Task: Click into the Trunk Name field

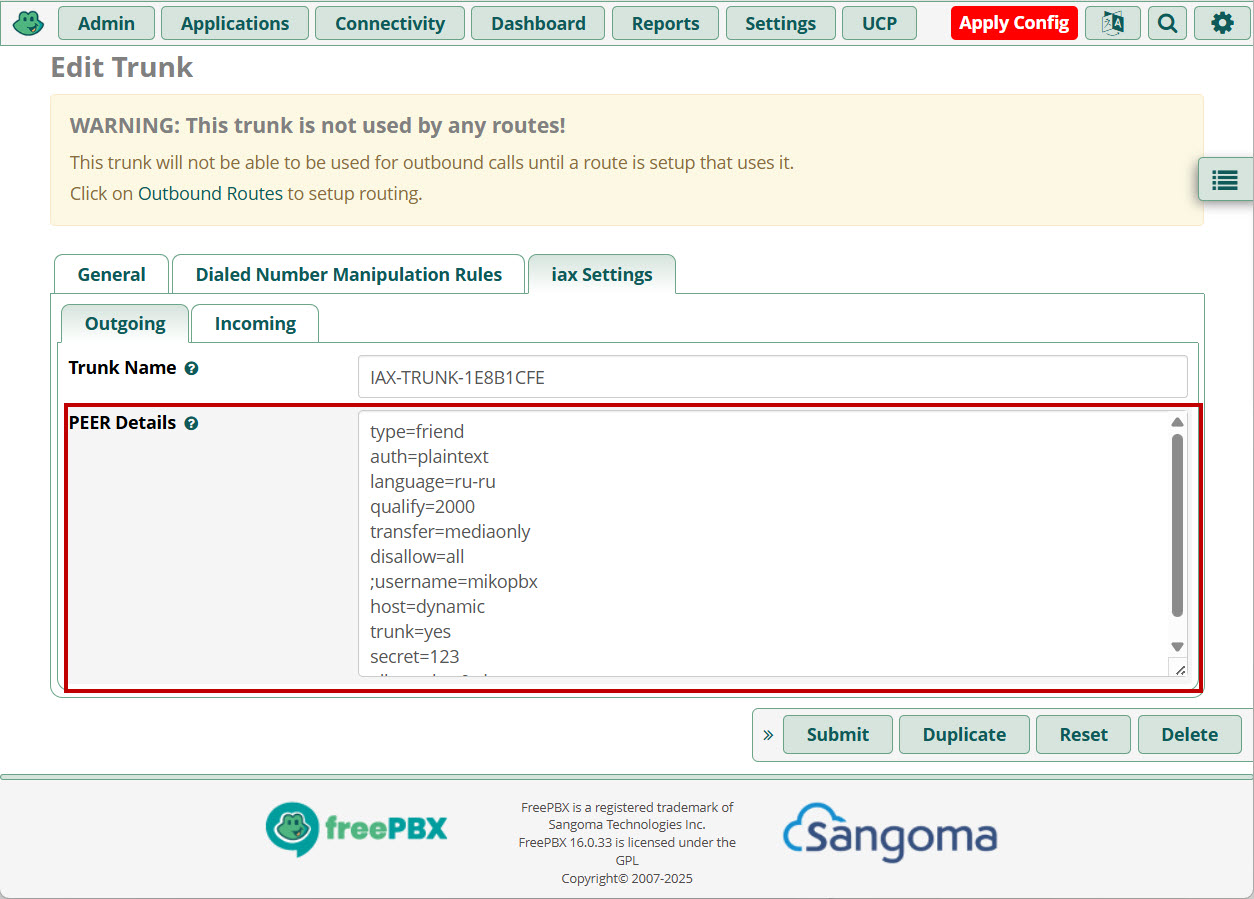Action: [x=772, y=377]
